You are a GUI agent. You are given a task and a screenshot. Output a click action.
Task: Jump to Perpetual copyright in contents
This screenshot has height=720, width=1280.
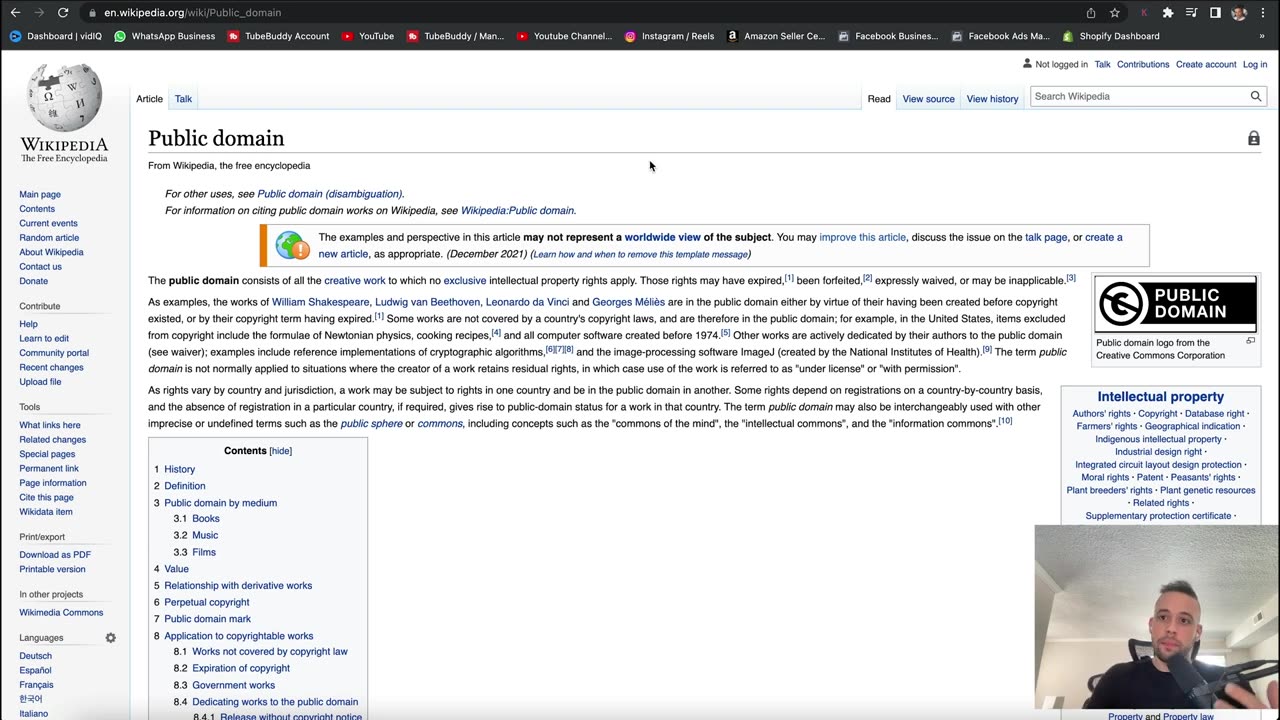(x=206, y=602)
